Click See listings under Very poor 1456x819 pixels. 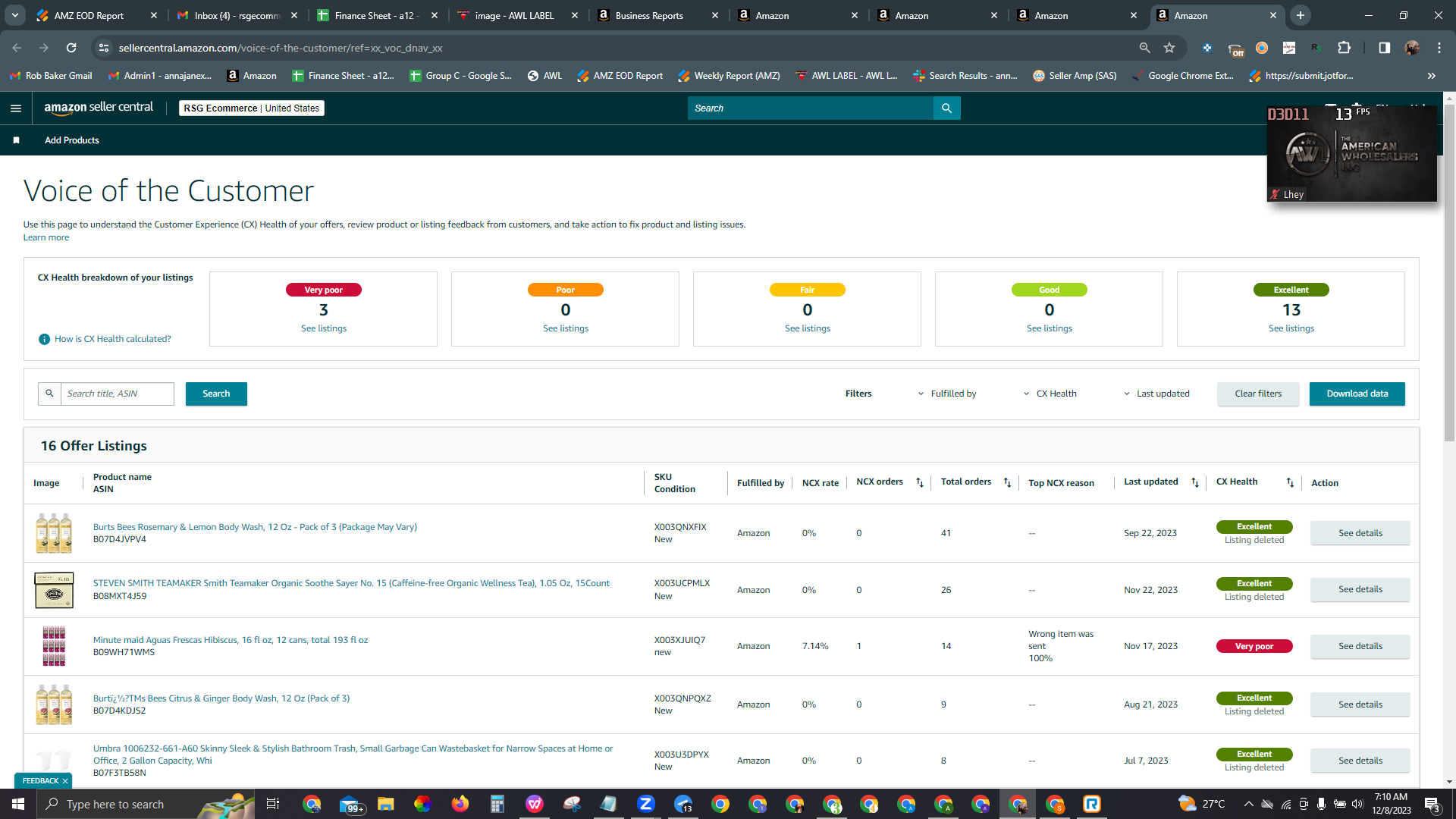(324, 328)
